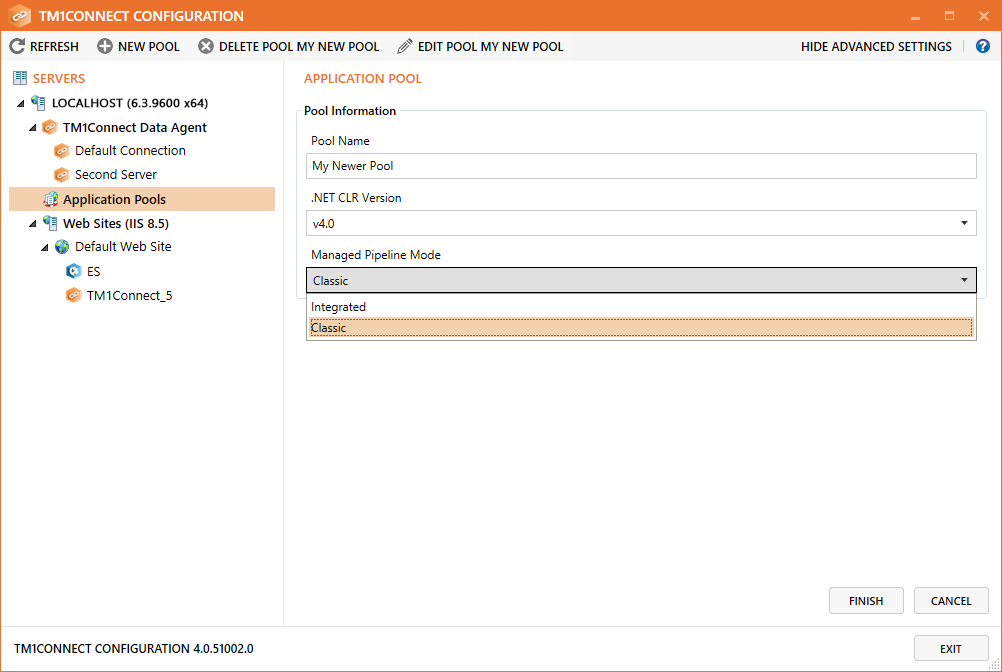Click the Second Server icon
Screen dimensions: 1002x672
point(61,174)
